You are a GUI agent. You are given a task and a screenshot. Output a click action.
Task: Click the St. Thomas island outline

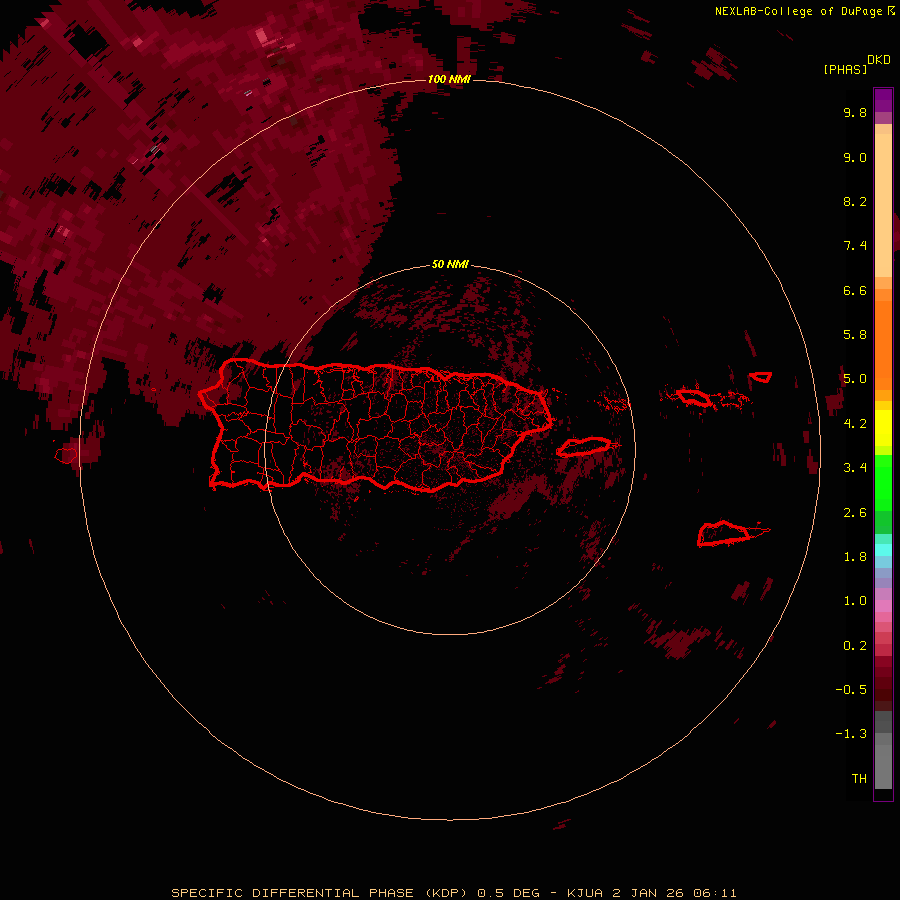[693, 397]
